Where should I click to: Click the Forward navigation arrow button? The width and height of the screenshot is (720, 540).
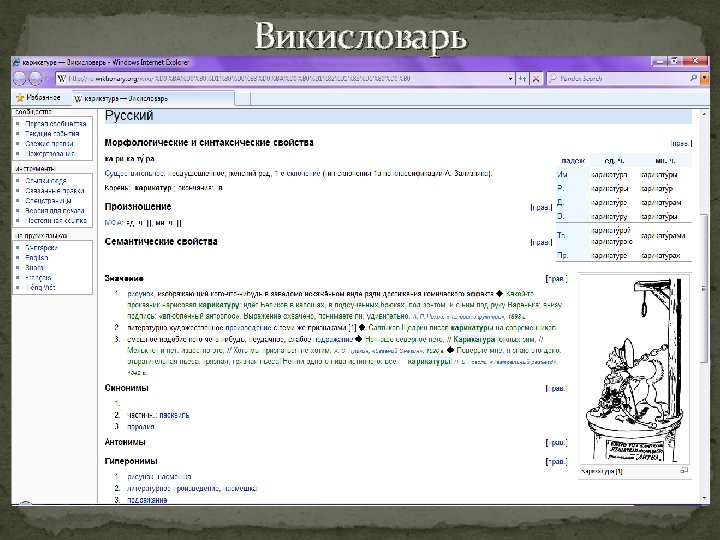point(35,79)
